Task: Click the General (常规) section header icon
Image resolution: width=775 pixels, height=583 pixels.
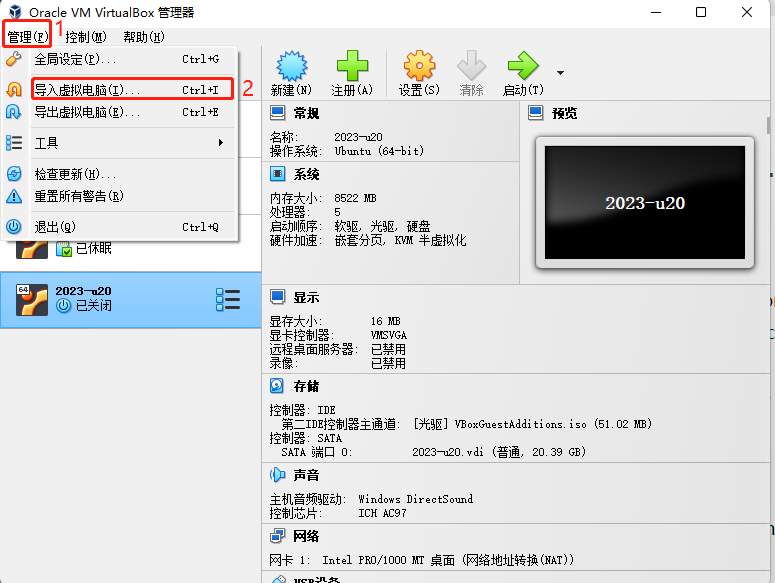Action: (278, 114)
